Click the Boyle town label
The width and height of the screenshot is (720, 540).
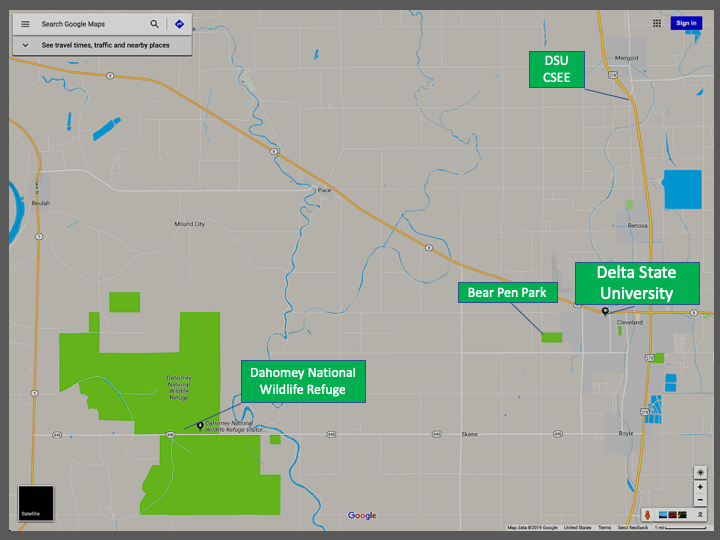[625, 433]
